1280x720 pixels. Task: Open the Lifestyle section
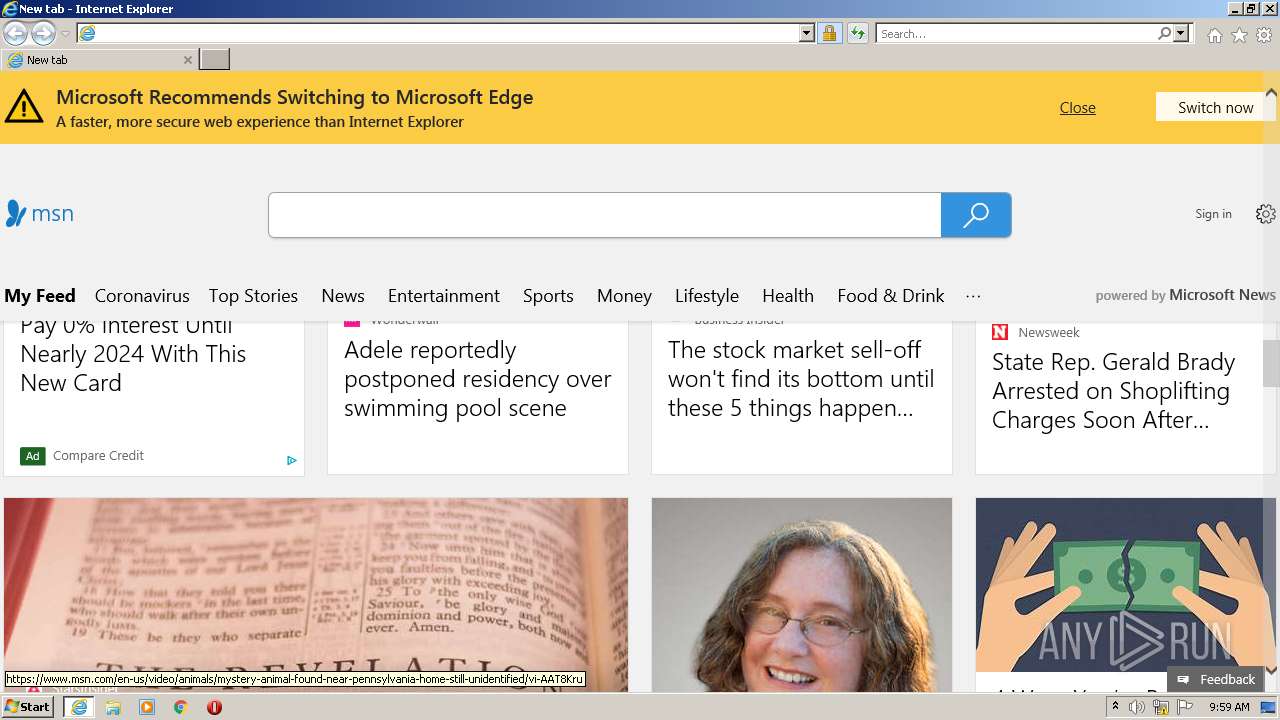click(x=707, y=296)
